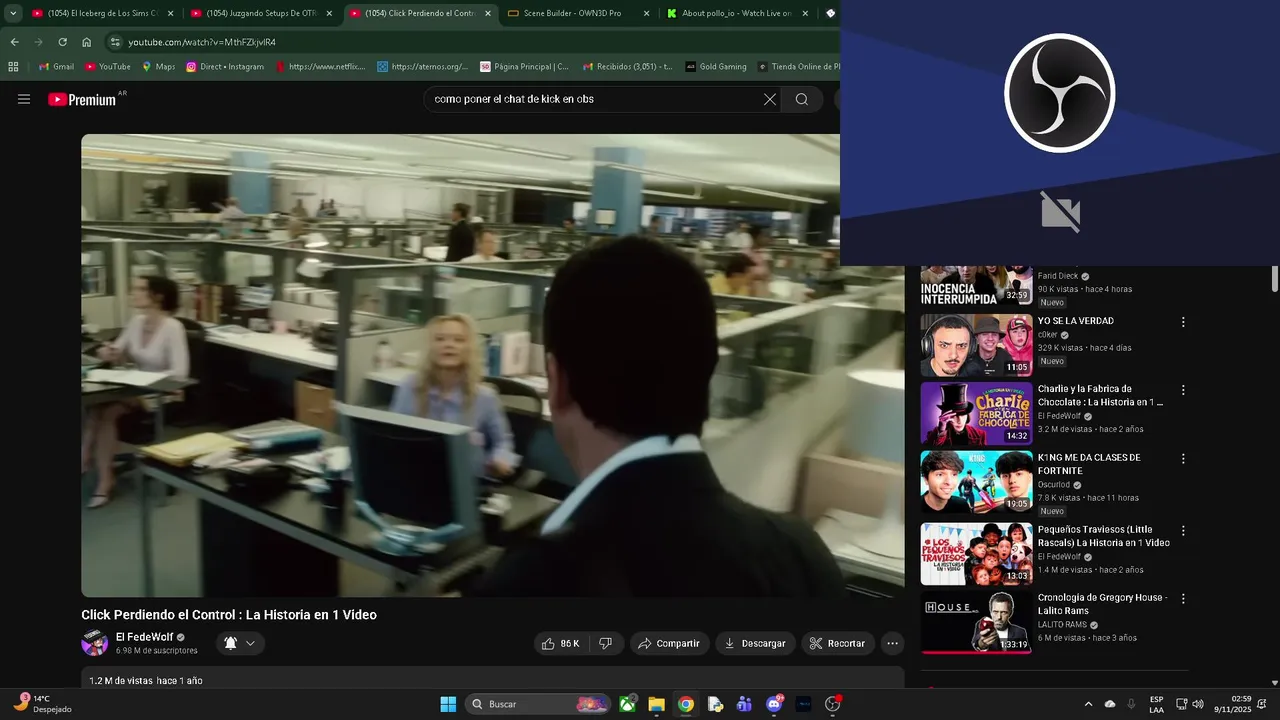Open options menu for Cronología de Gregory House
This screenshot has width=1280, height=720.
1183,599
